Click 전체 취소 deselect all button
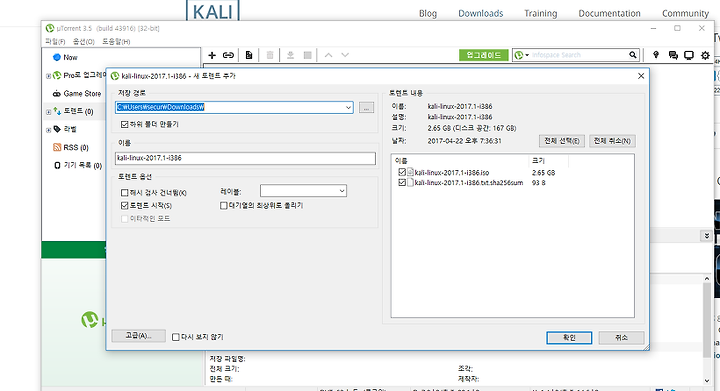This screenshot has width=720, height=391. tap(612, 141)
